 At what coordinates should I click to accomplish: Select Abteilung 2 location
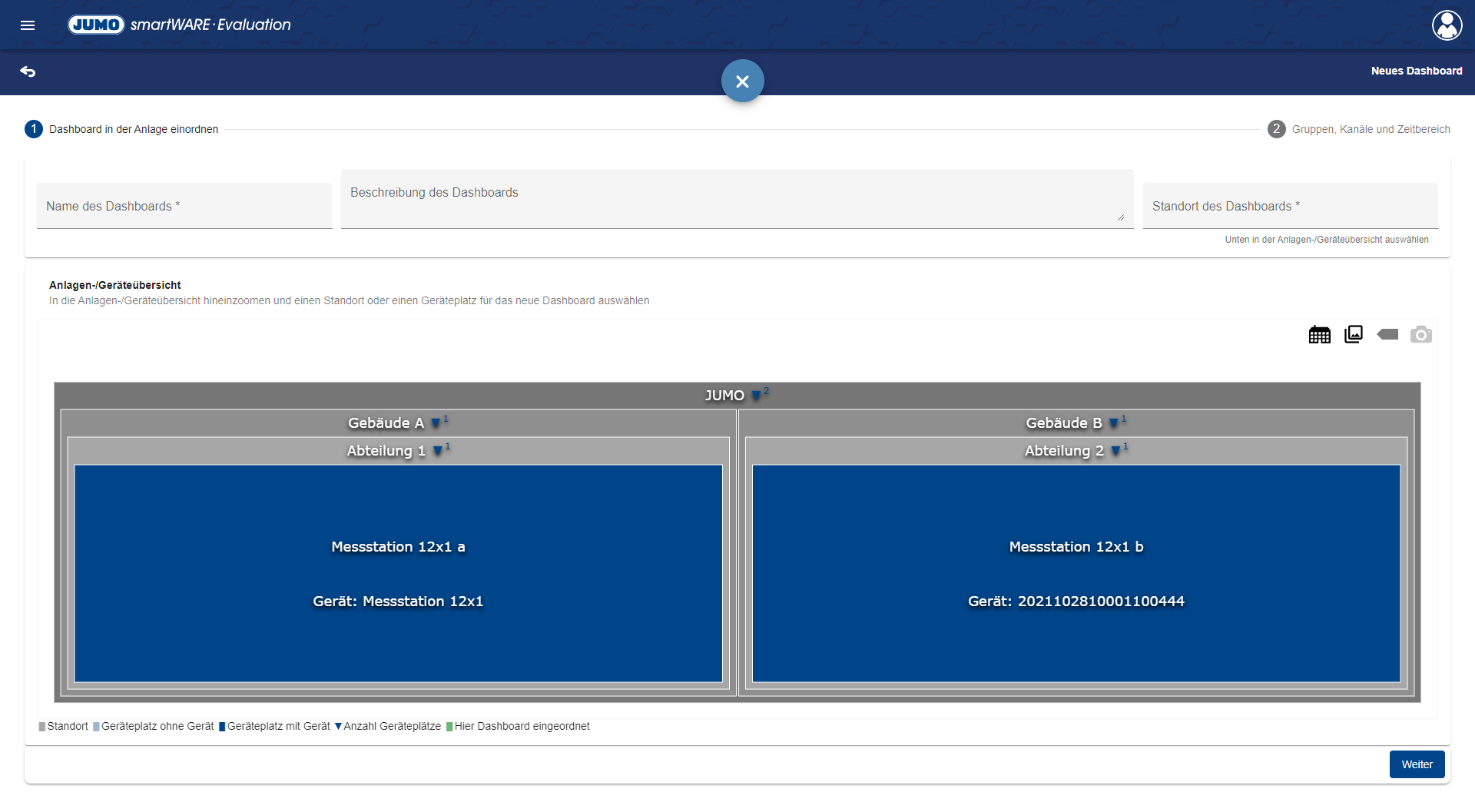1064,451
